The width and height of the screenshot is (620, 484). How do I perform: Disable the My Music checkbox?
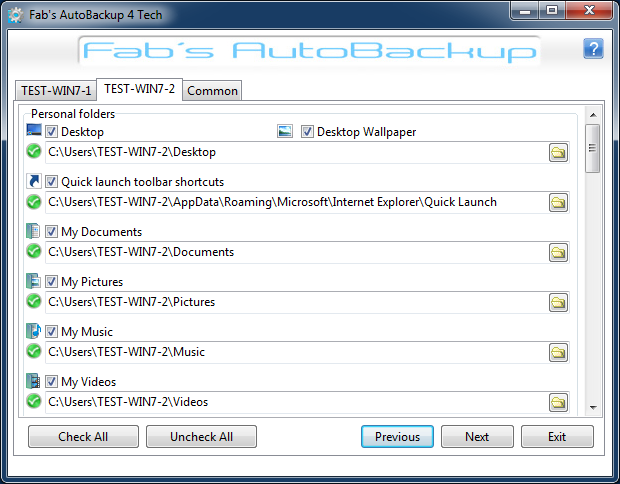tap(51, 331)
